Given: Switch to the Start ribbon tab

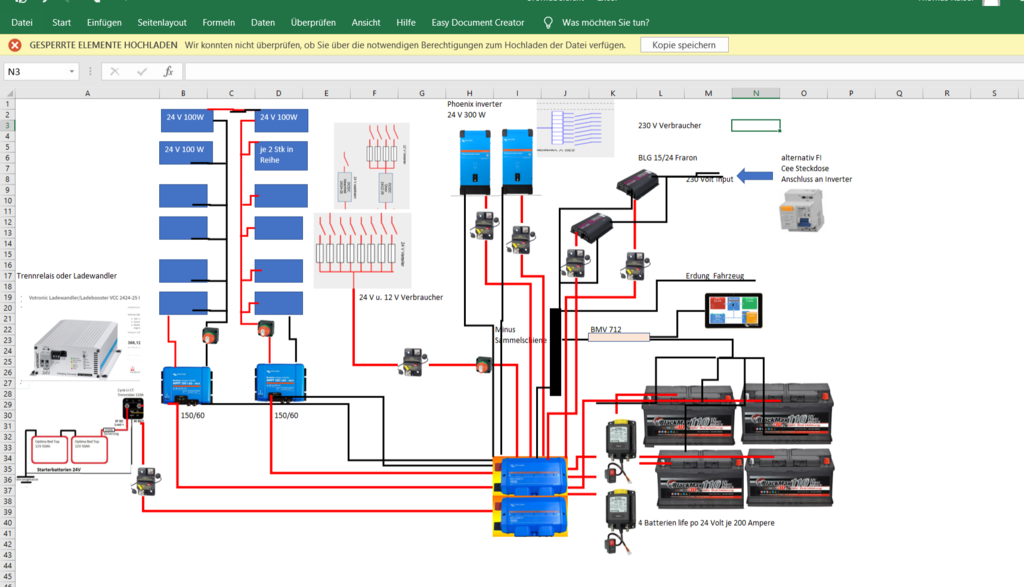Looking at the screenshot, I should click(x=61, y=22).
